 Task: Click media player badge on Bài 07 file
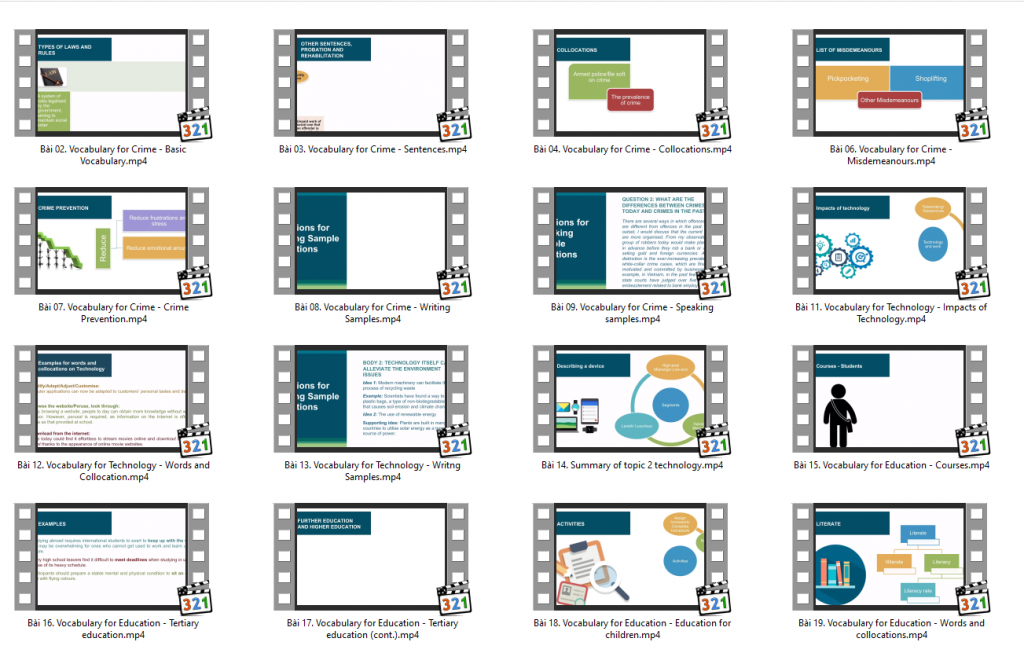[x=196, y=281]
